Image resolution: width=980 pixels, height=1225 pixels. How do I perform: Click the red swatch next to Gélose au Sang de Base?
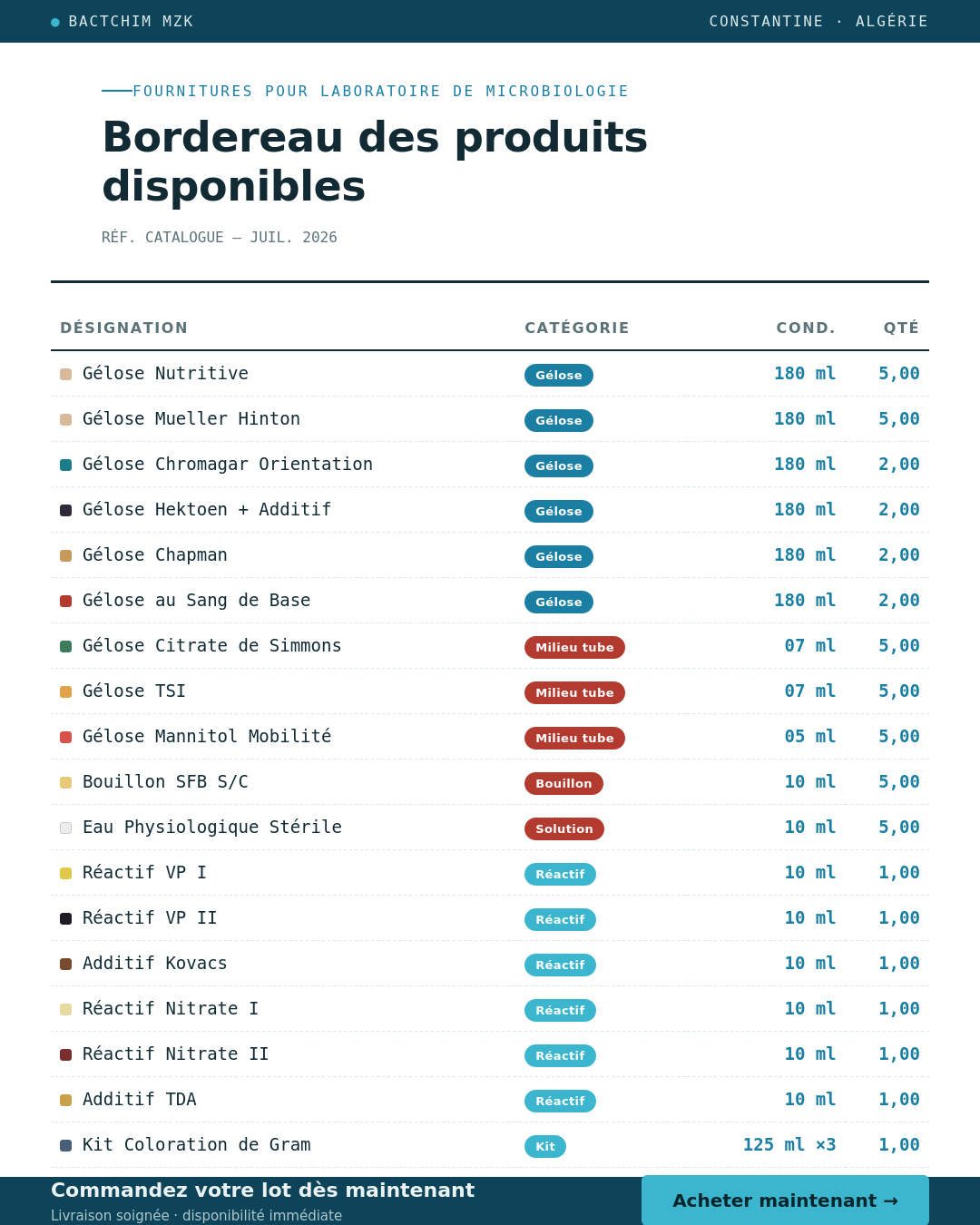coord(65,601)
